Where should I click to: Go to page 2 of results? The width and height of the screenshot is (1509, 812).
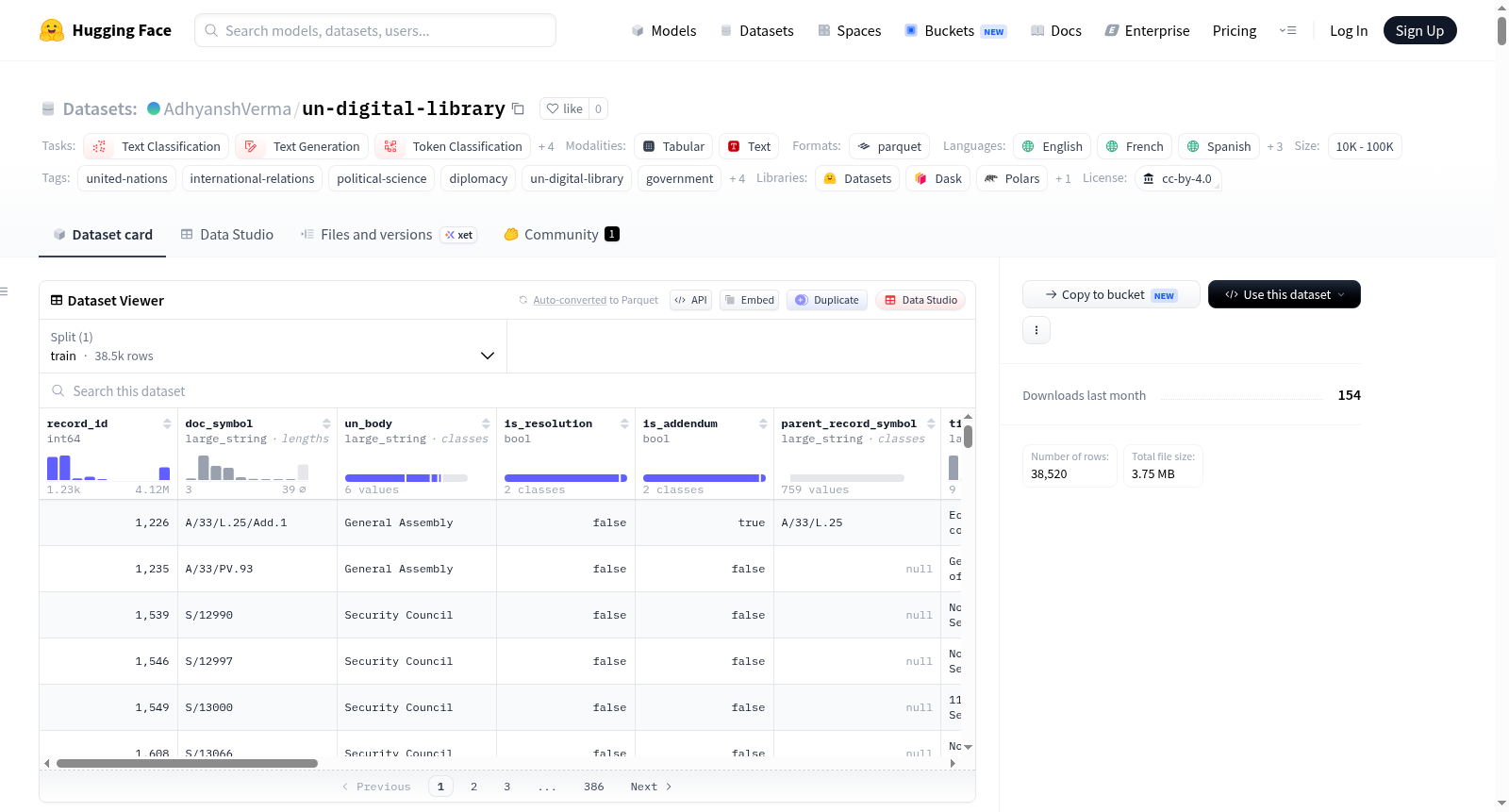click(x=473, y=787)
